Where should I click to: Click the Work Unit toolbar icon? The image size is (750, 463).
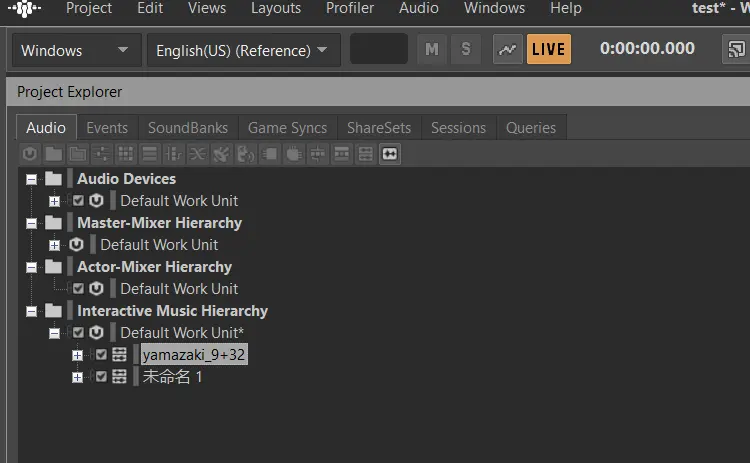point(29,154)
